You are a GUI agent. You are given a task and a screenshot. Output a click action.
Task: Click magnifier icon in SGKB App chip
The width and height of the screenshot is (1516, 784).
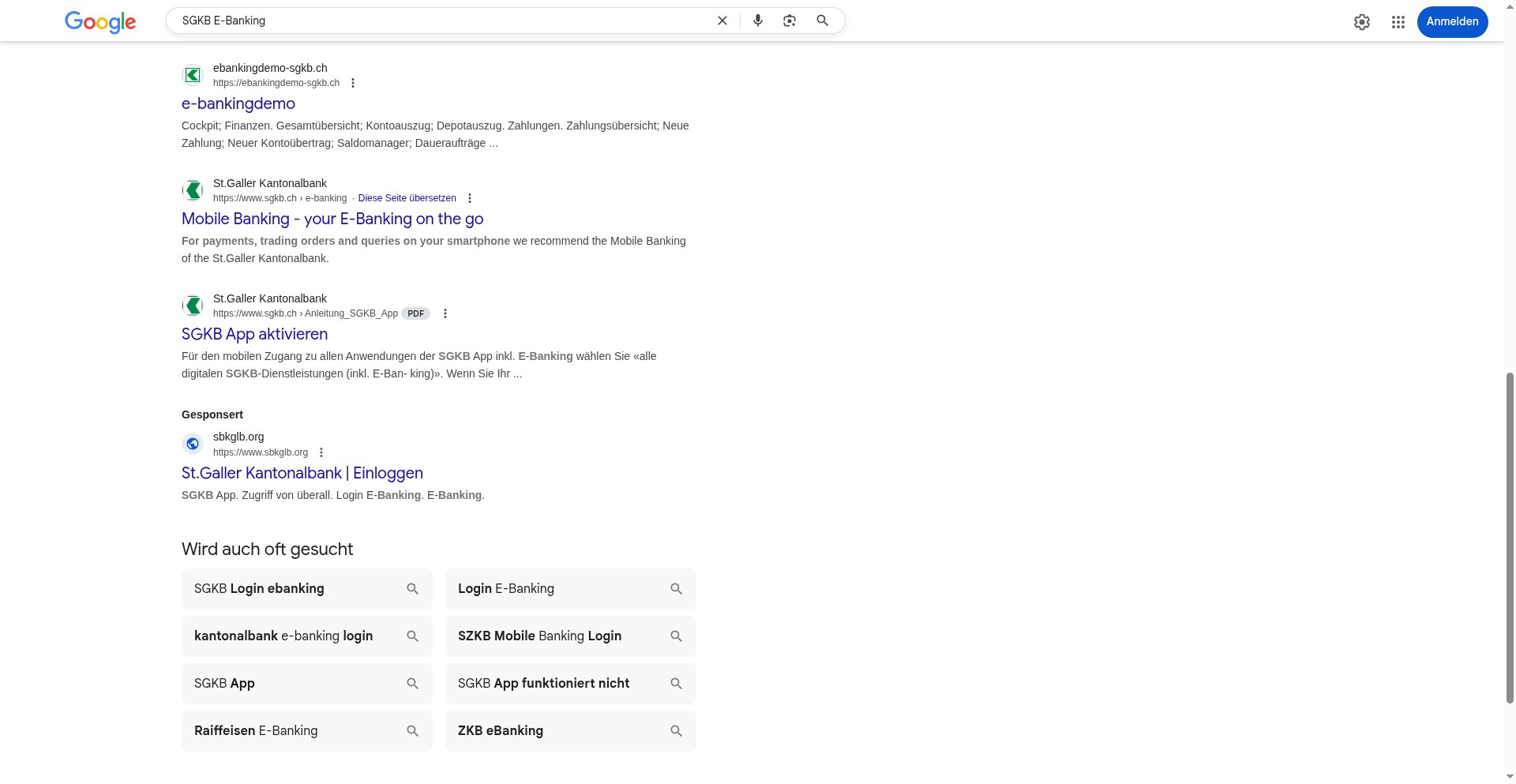(x=412, y=684)
